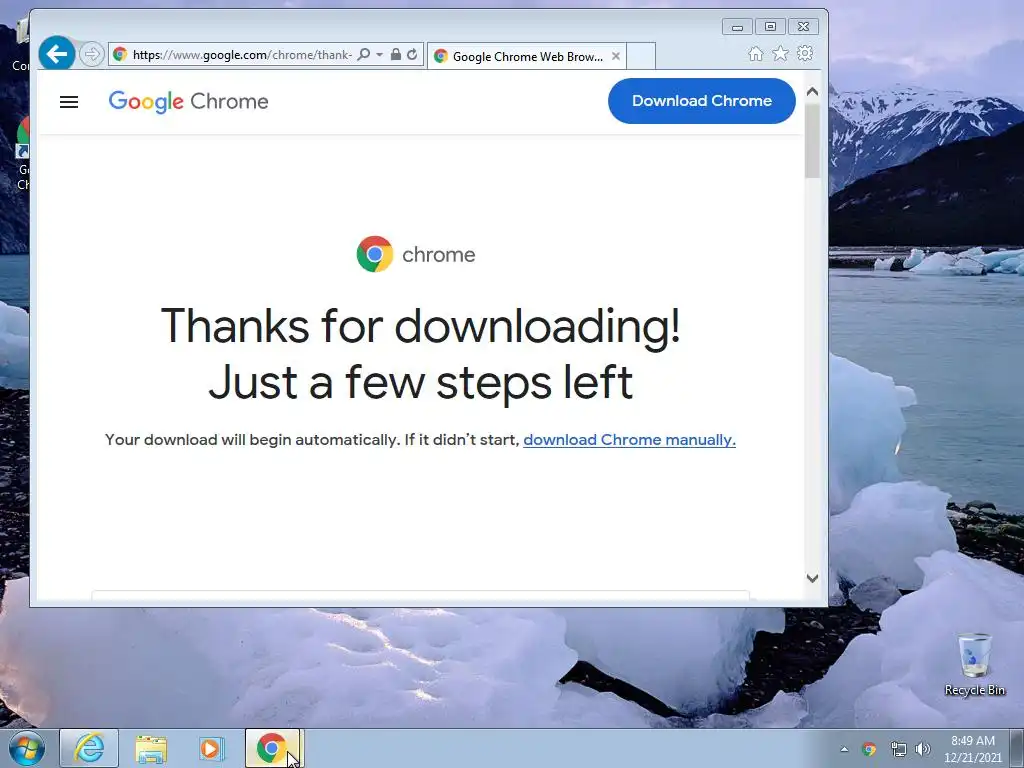Open the Home page icon
1024x768 pixels.
(x=756, y=54)
